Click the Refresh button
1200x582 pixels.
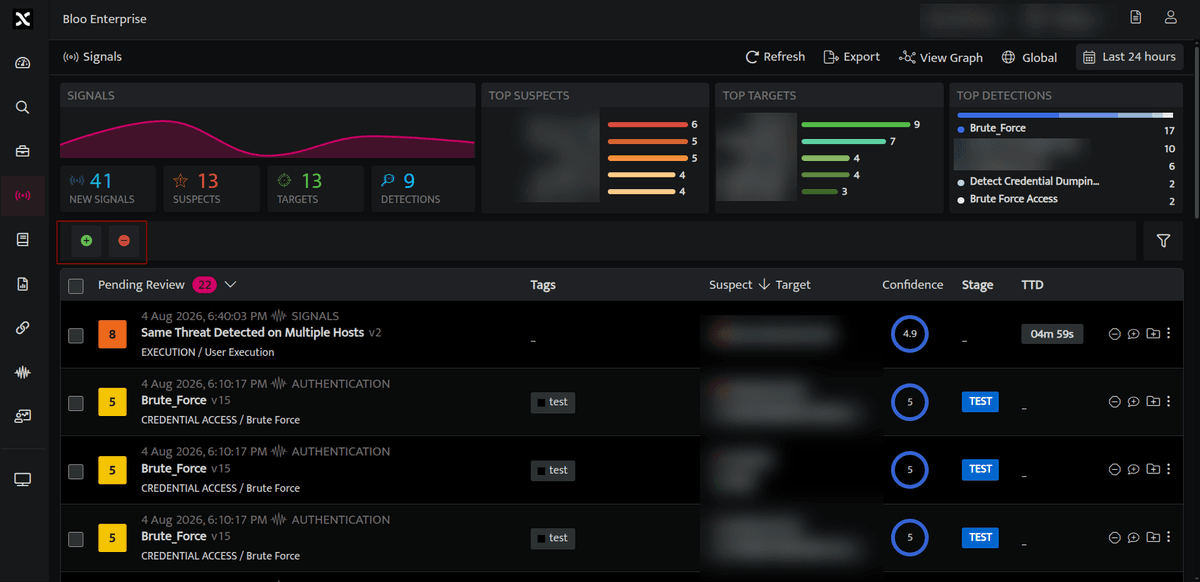point(775,57)
